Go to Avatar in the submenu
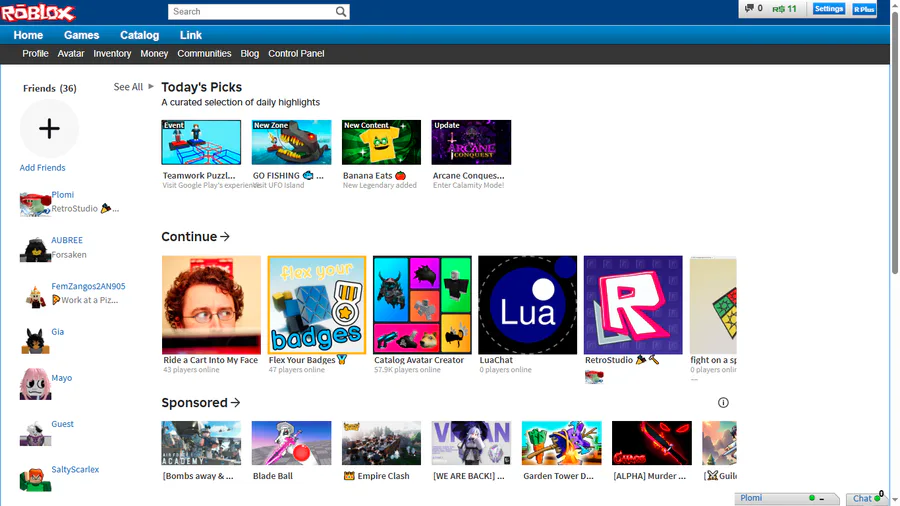The image size is (900, 506). tap(71, 53)
